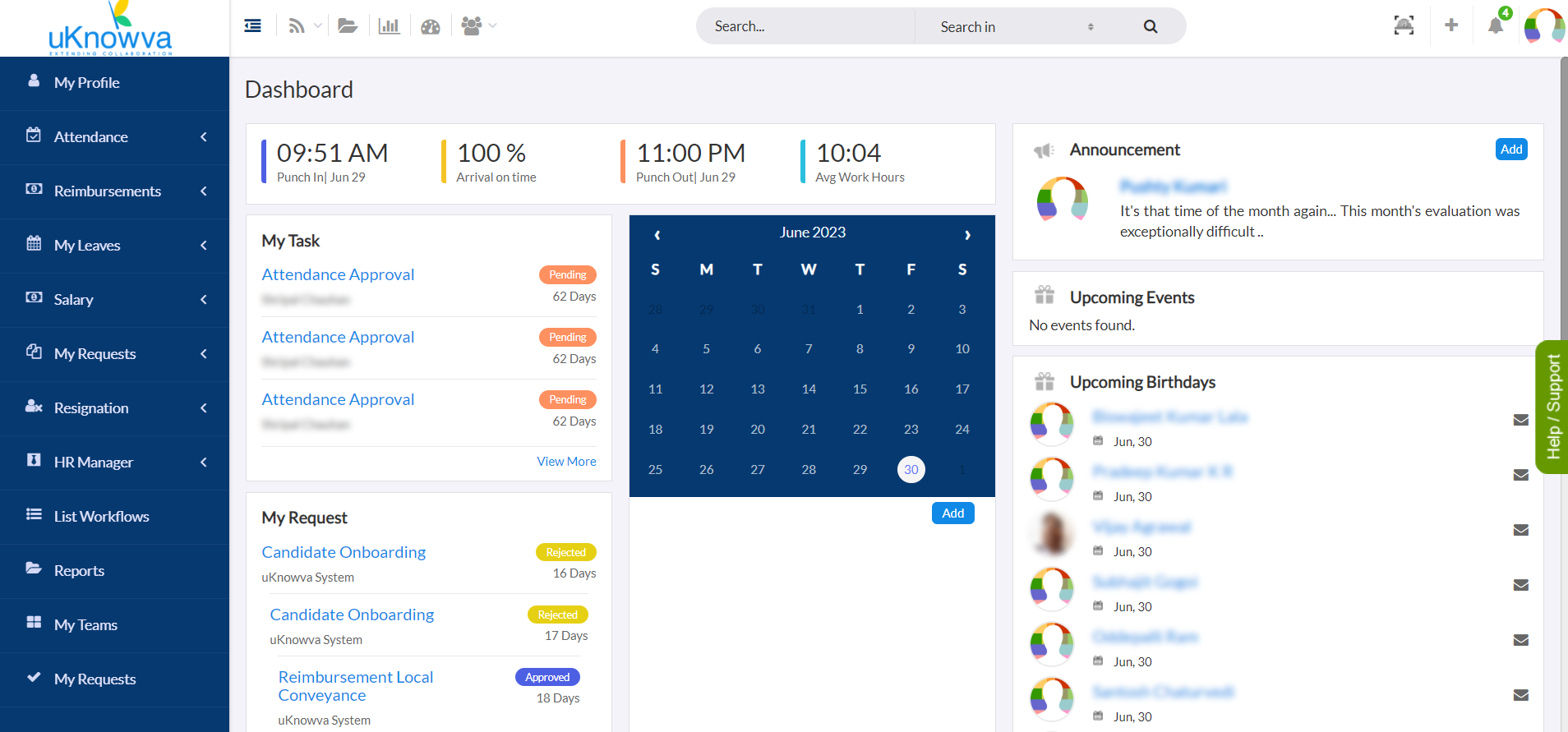Open the bar chart reports icon
The width and height of the screenshot is (1568, 732).
(x=389, y=26)
